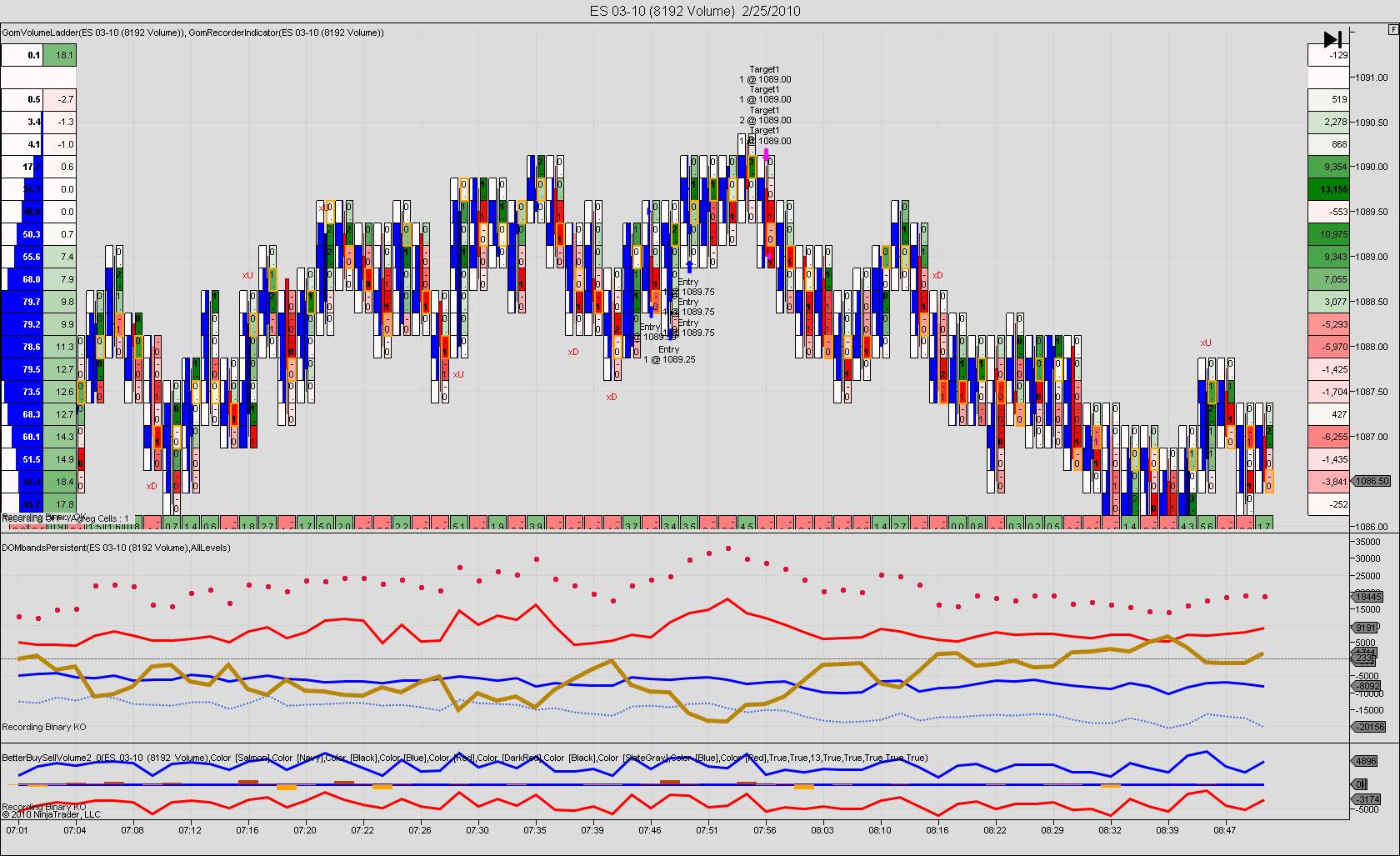Image resolution: width=1400 pixels, height=856 pixels.
Task: Click the -20156 value tag on right axis
Action: (1370, 727)
